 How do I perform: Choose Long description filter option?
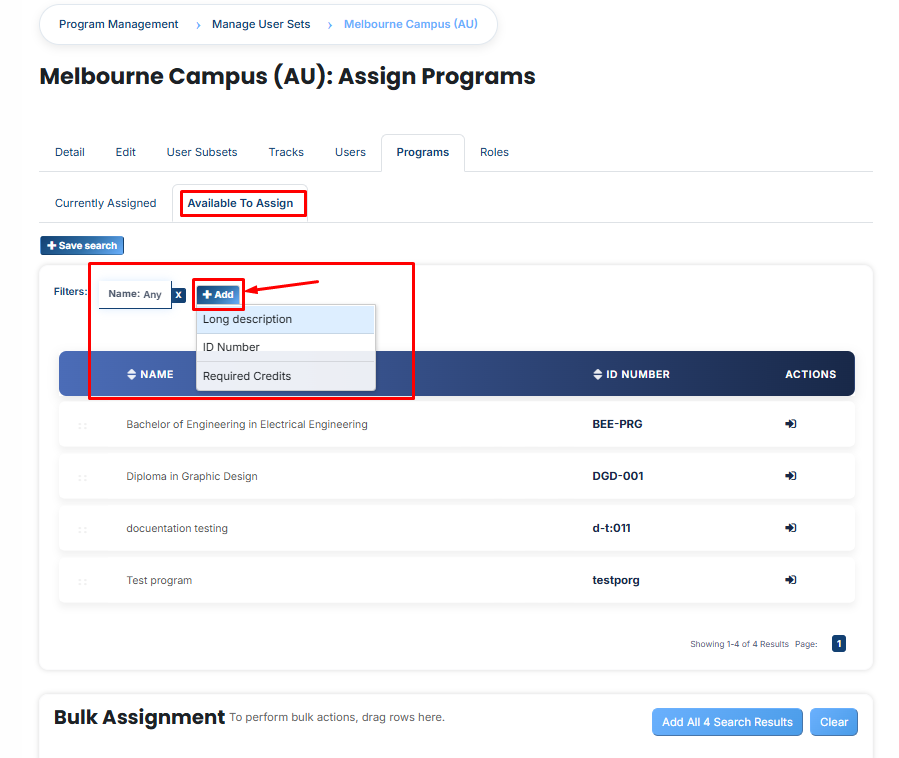tap(286, 319)
